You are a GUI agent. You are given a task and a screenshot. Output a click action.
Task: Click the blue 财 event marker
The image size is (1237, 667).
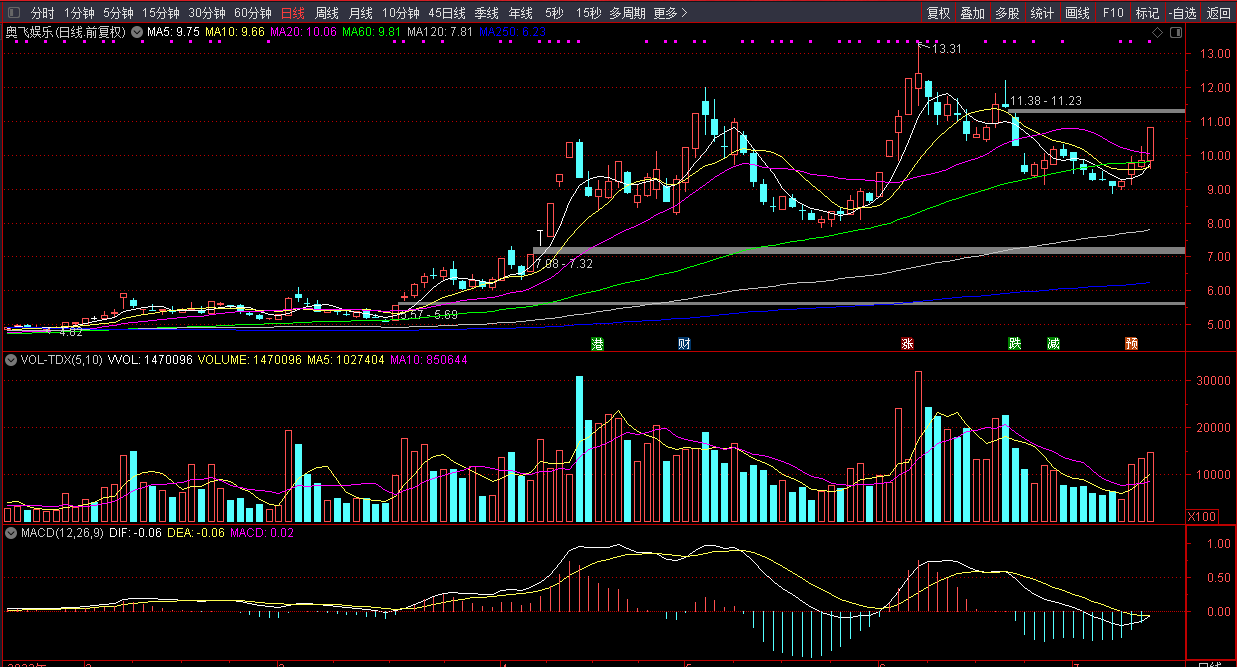684,344
